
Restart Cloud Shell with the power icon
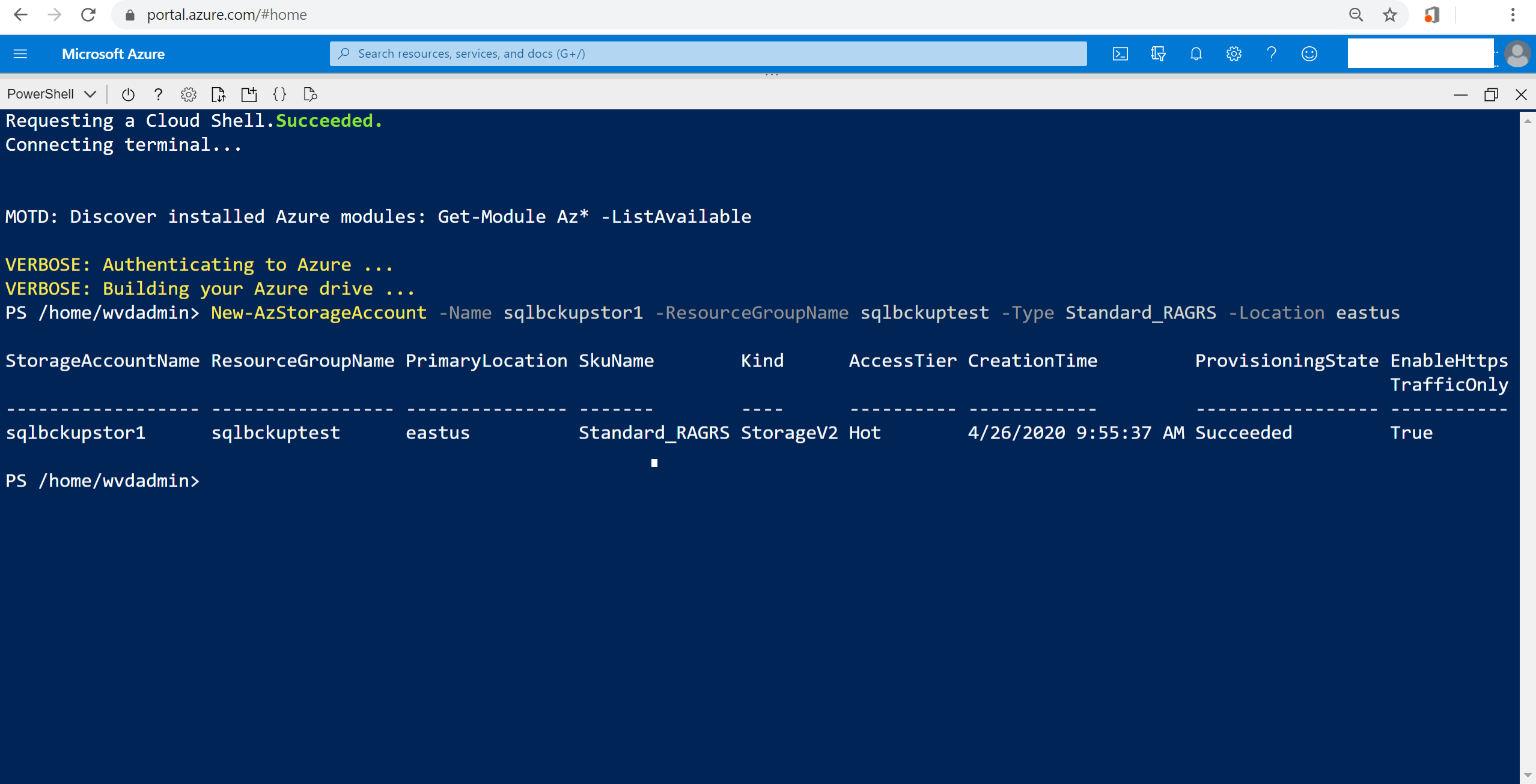click(128, 94)
